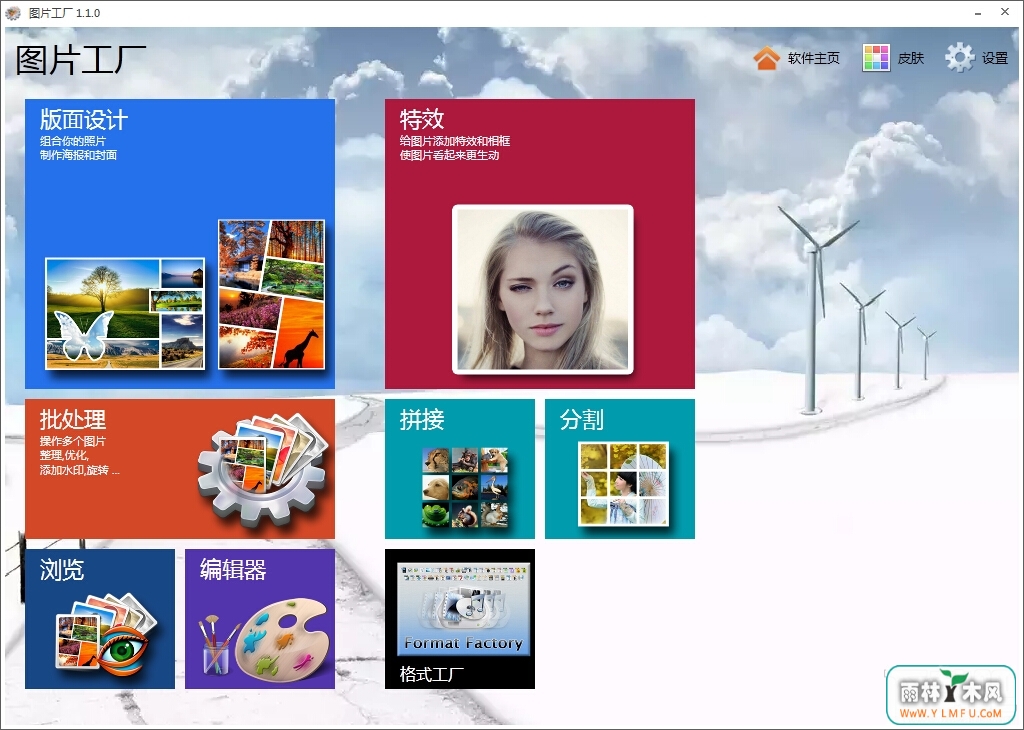Open the 编辑器 purple tile
This screenshot has width=1024, height=730.
coord(260,618)
